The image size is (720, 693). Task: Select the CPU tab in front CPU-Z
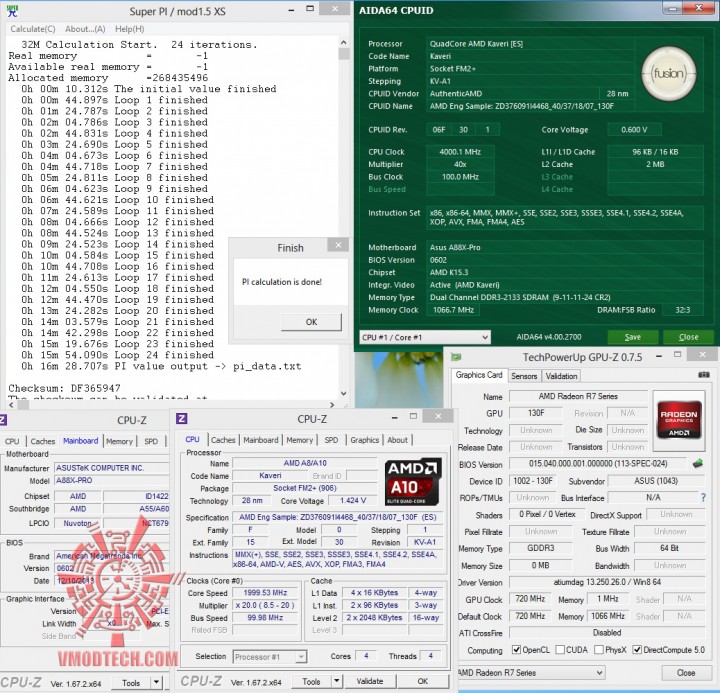click(x=192, y=439)
